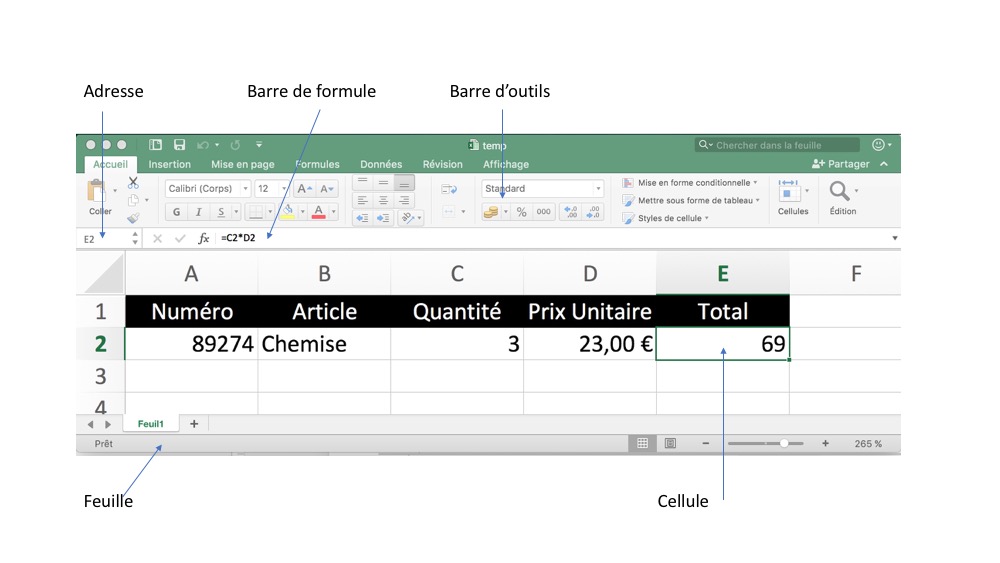
Task: Click the wrap text icon
Action: click(449, 189)
